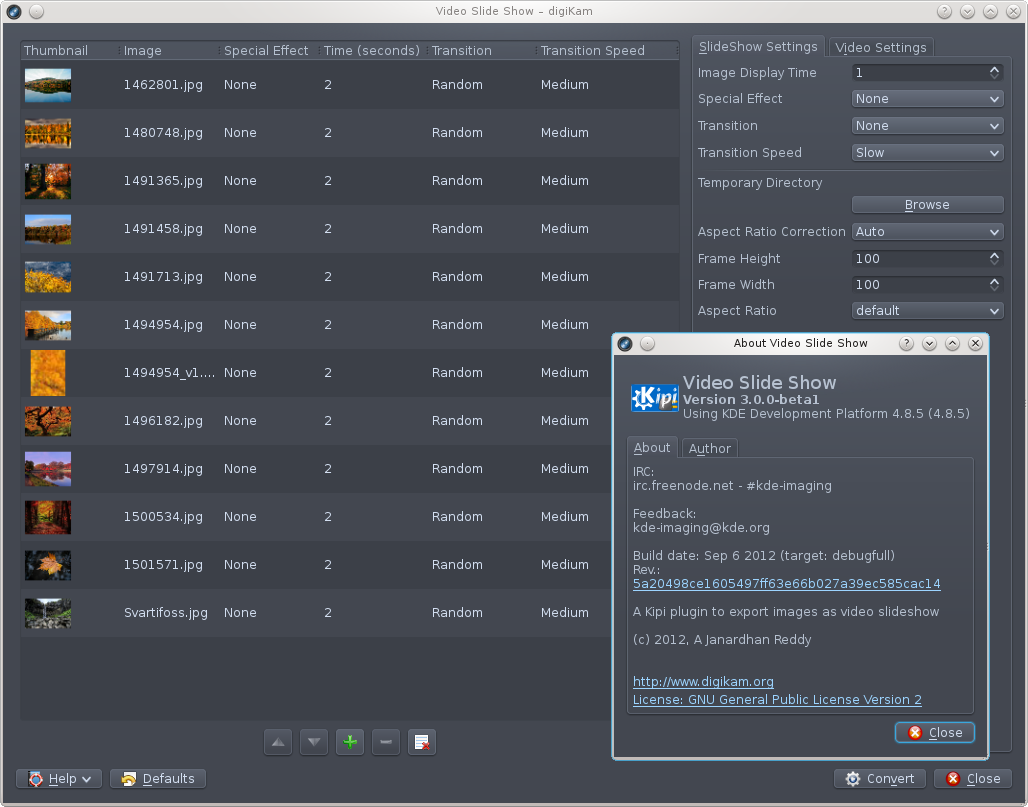Image resolution: width=1028 pixels, height=807 pixels.
Task: Remove the selected image with the minus icon
Action: pos(385,741)
